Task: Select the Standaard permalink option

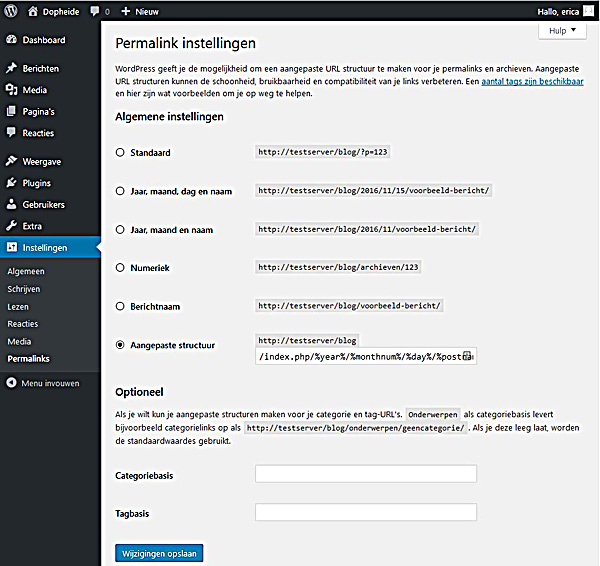Action: pyautogui.click(x=120, y=152)
